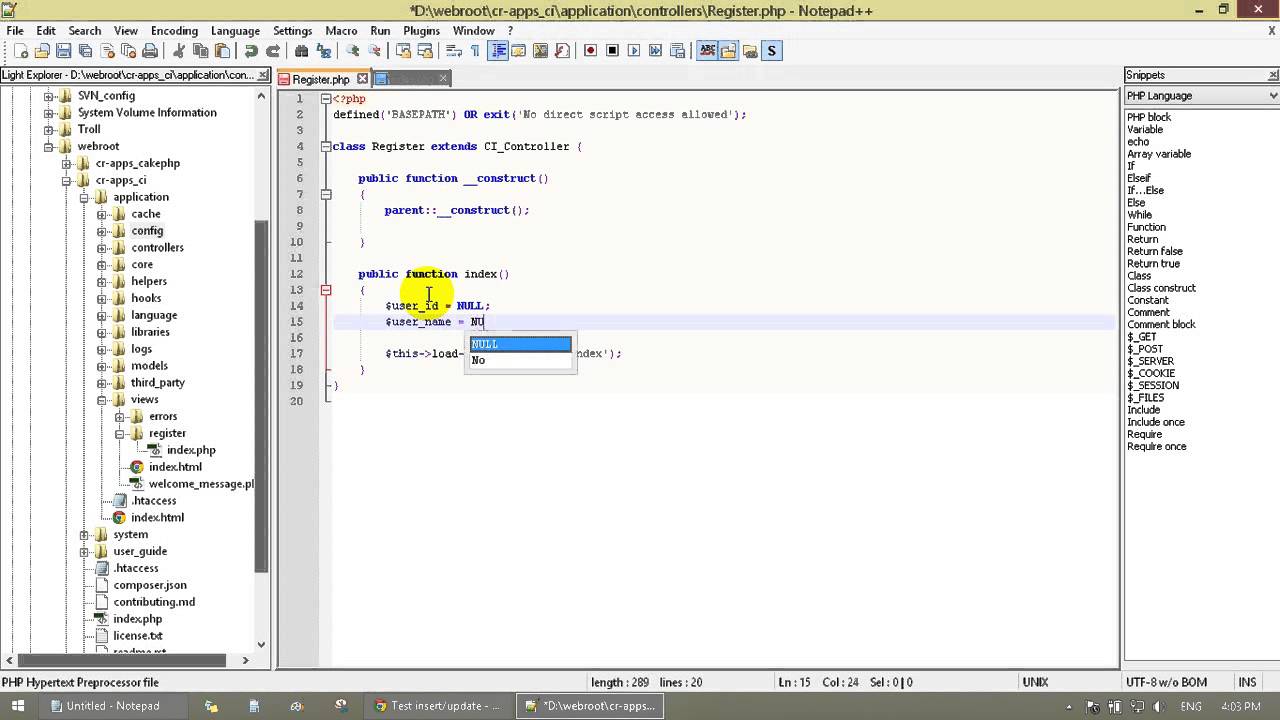Click the Paste toolbar icon

coord(222,51)
